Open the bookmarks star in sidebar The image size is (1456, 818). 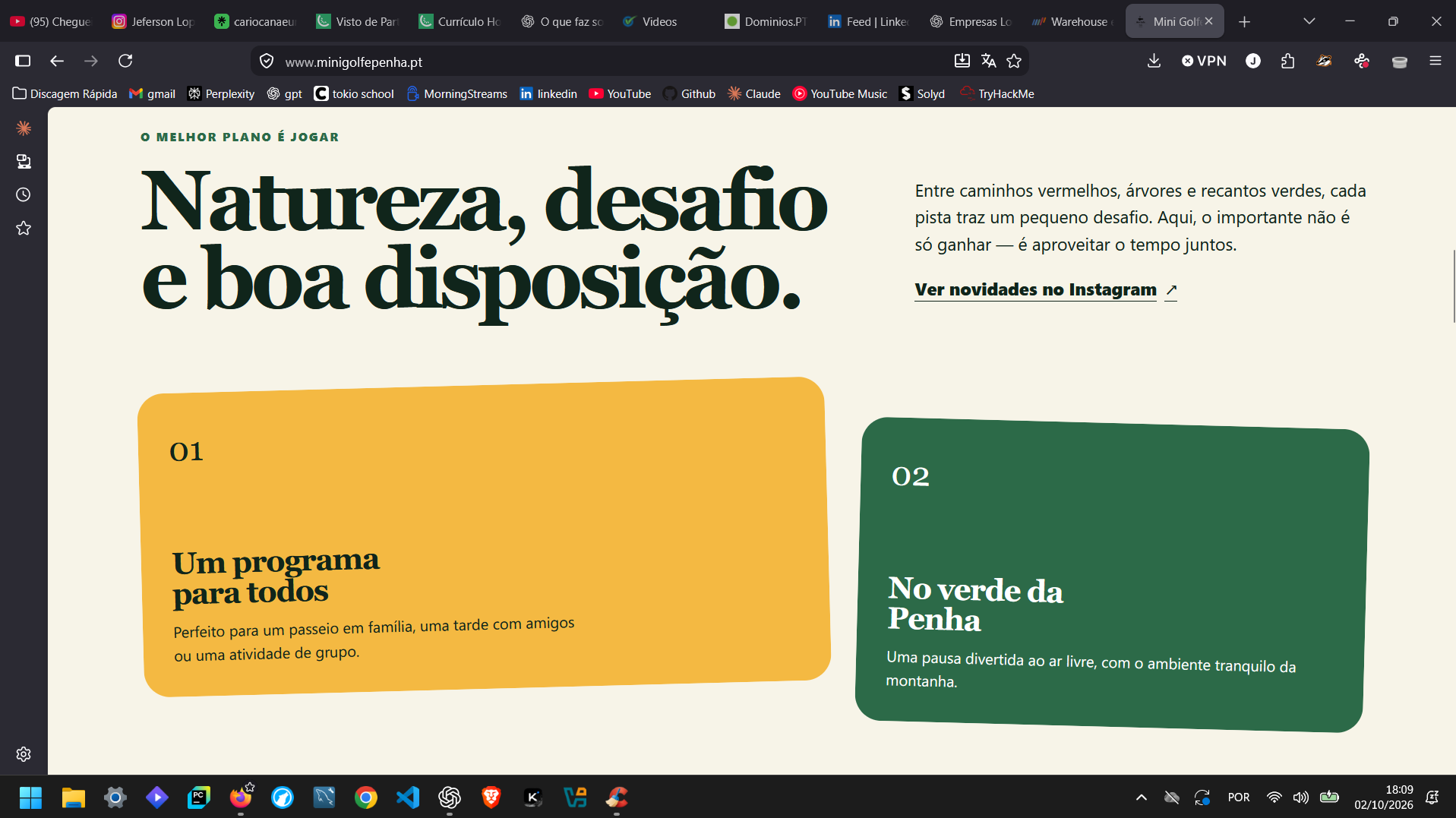24,228
